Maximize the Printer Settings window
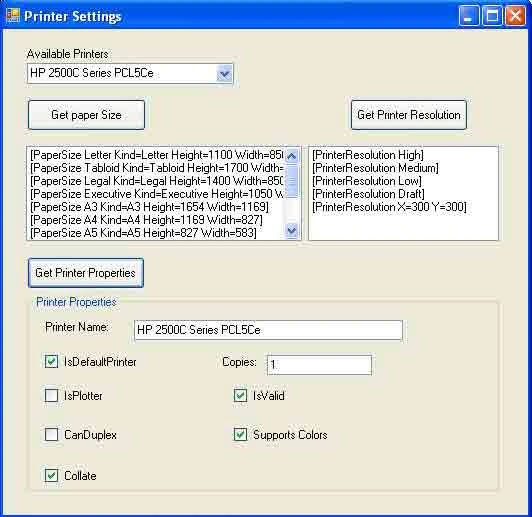Viewport: 532px width, 517px height. coord(492,16)
